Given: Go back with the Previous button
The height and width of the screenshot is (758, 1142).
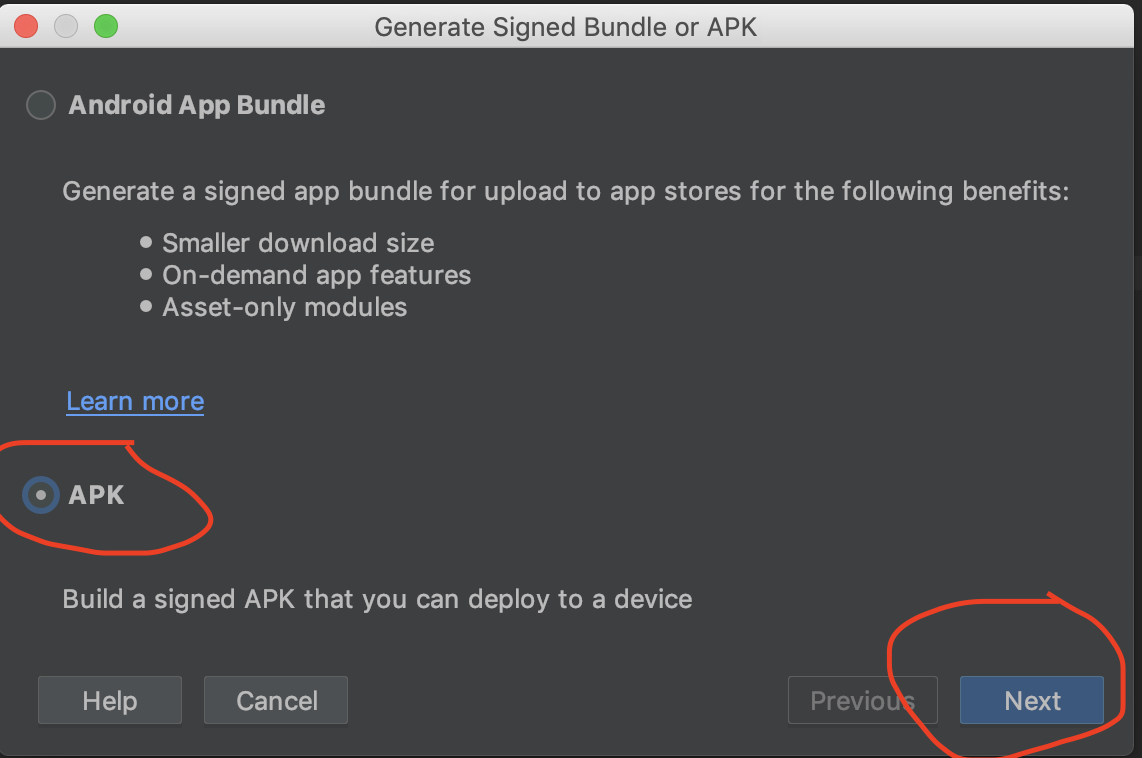Looking at the screenshot, I should coord(862,700).
